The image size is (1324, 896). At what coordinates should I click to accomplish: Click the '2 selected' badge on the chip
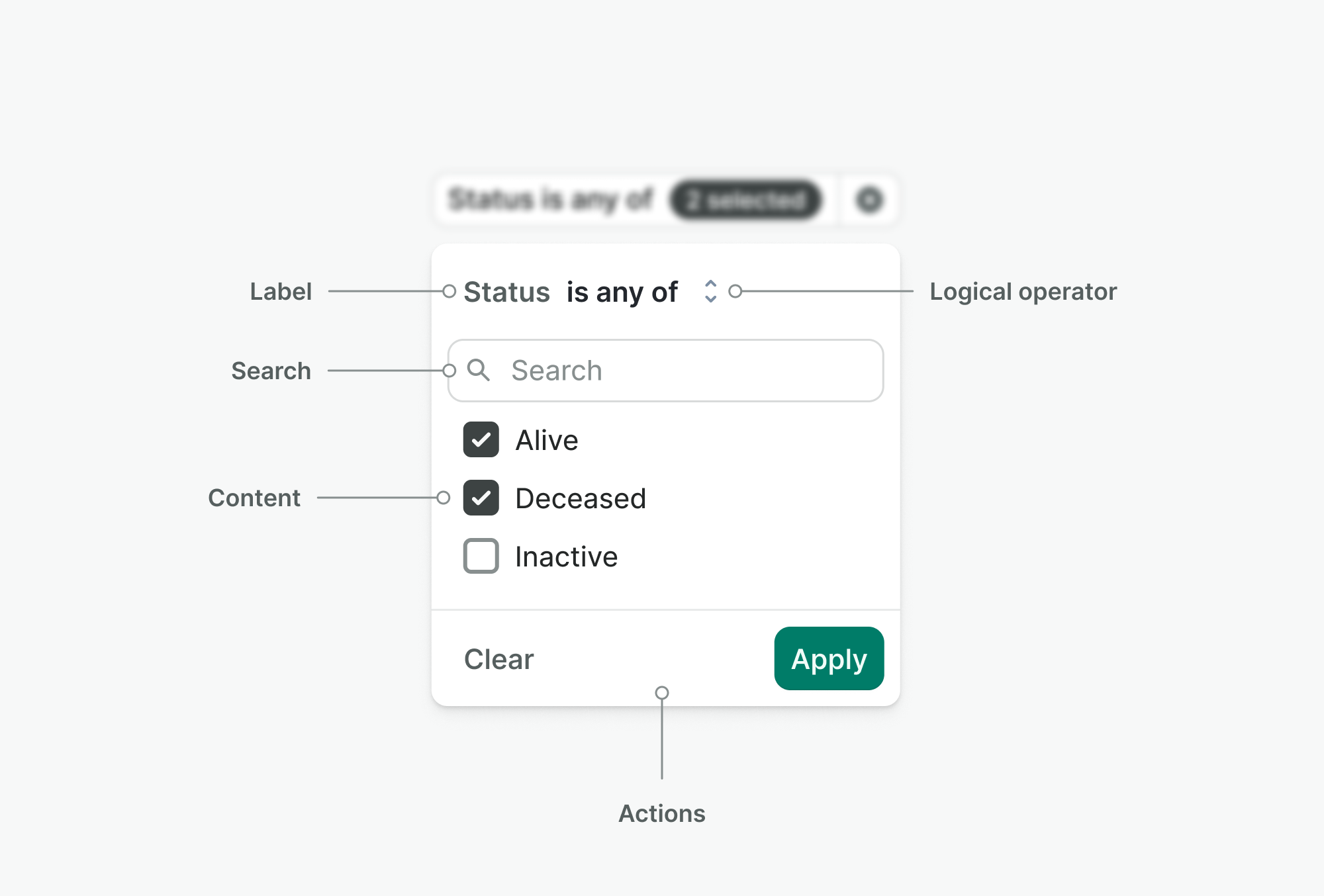(x=745, y=200)
